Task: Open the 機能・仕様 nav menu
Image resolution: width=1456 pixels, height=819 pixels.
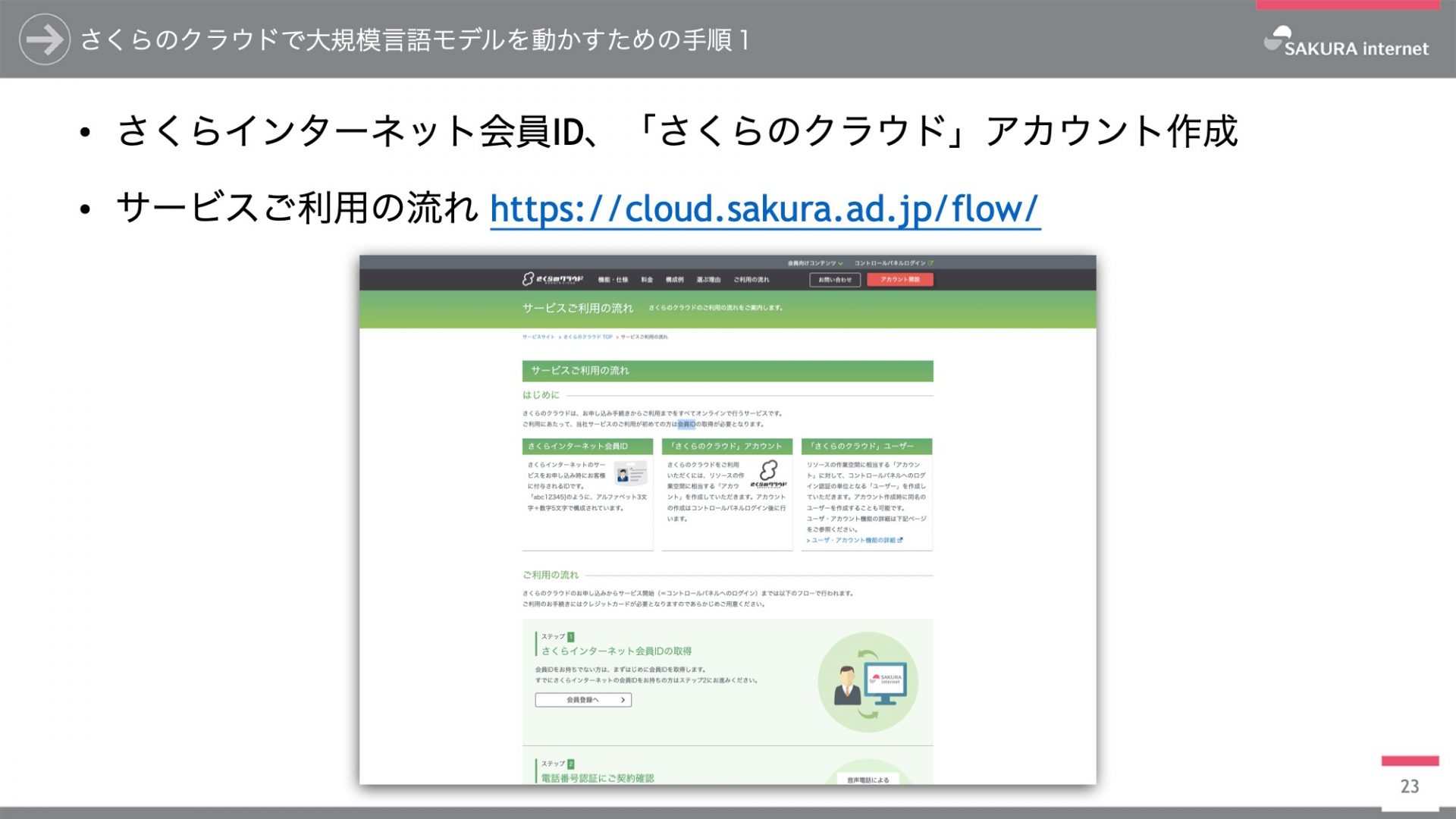Action: coord(613,280)
